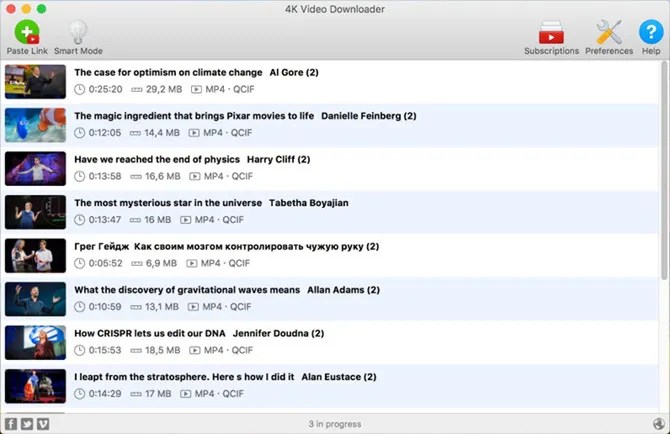Select the Alan Eustace stratosphere thumbnail
The image size is (670, 434).
click(35, 386)
